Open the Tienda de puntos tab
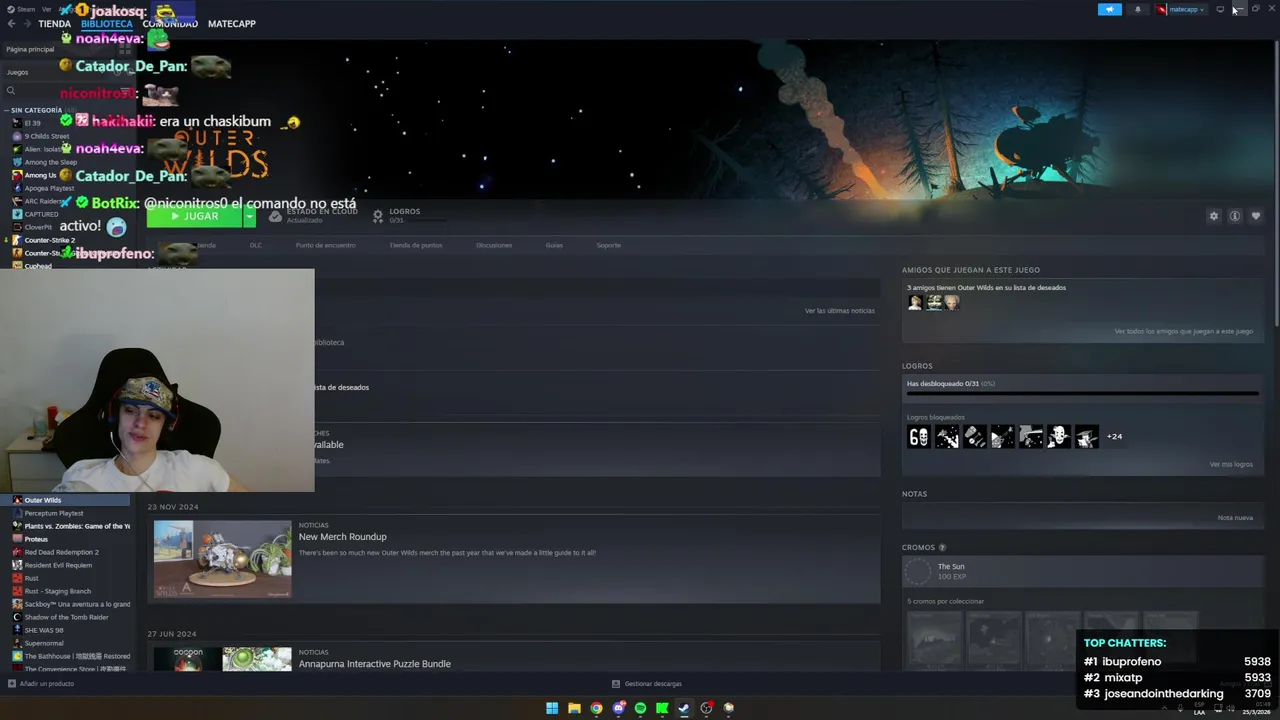1280x720 pixels. (x=415, y=245)
